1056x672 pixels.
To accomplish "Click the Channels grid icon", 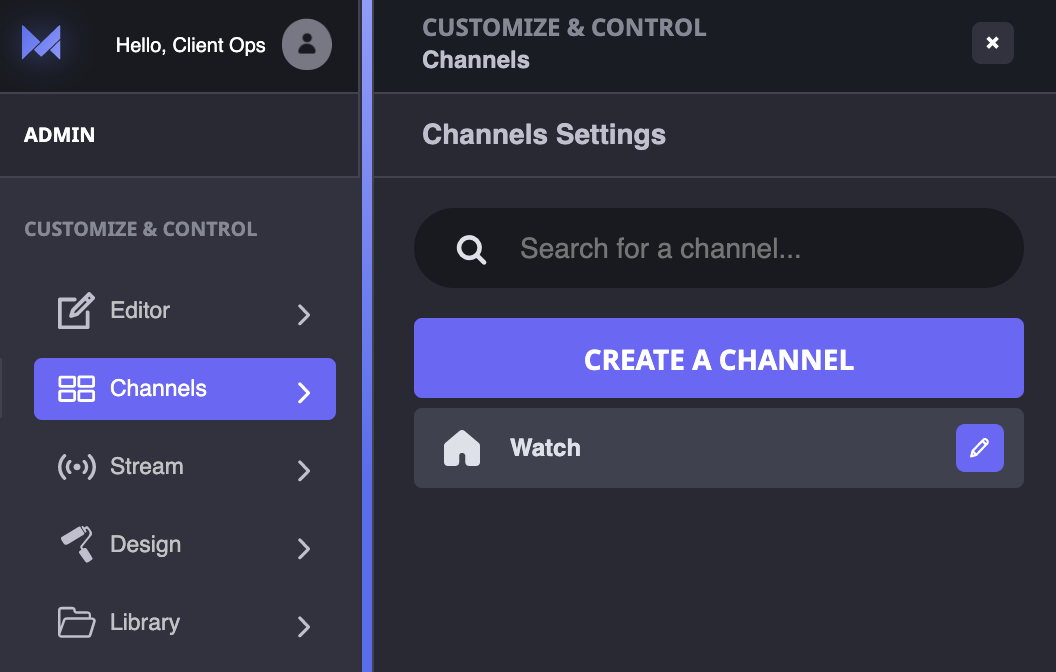I will [x=76, y=389].
